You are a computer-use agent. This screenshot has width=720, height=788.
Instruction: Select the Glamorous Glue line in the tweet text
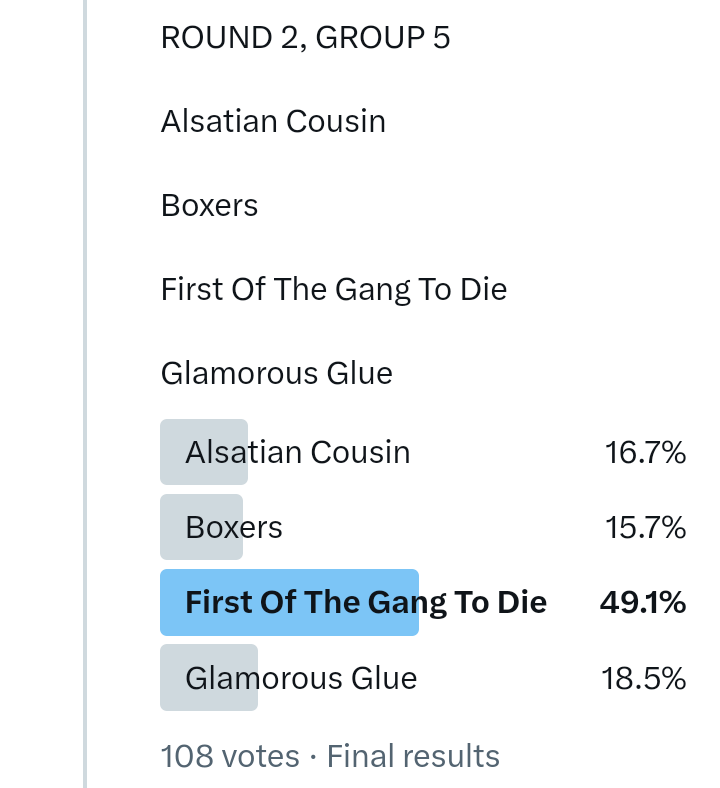pos(277,374)
